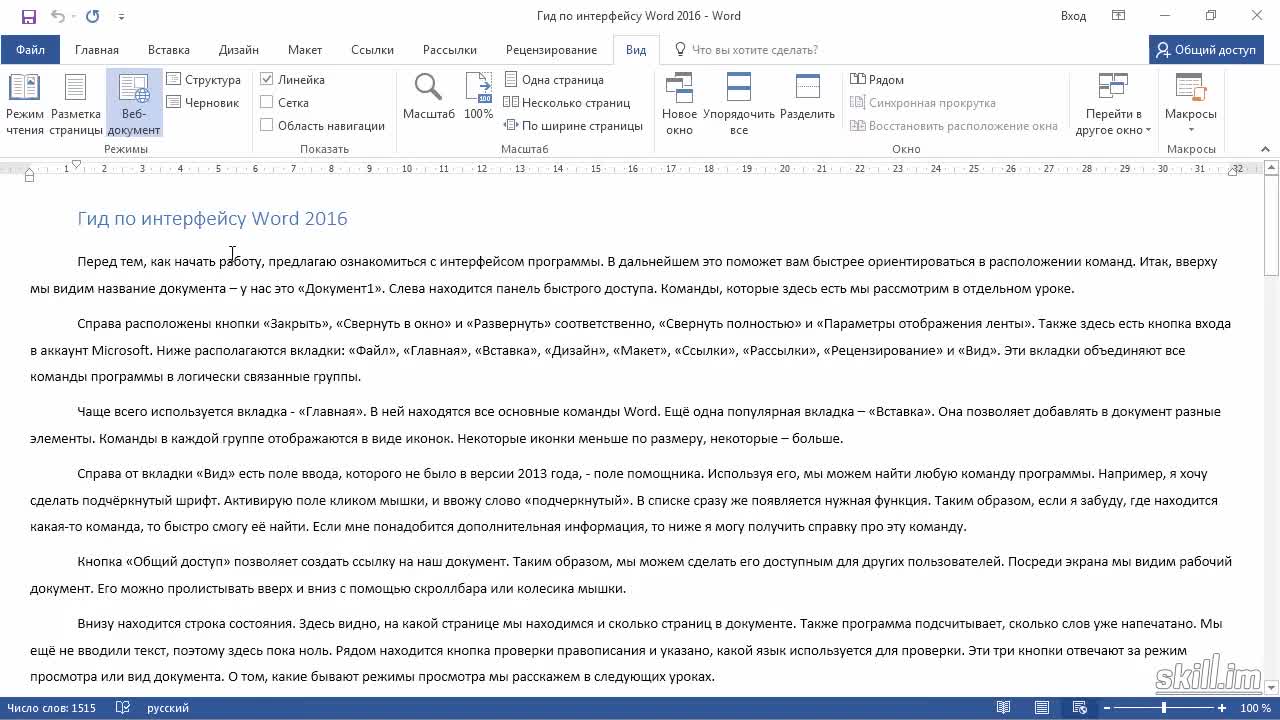Select Веб-документ view mode
This screenshot has width=1280, height=720.
(134, 104)
